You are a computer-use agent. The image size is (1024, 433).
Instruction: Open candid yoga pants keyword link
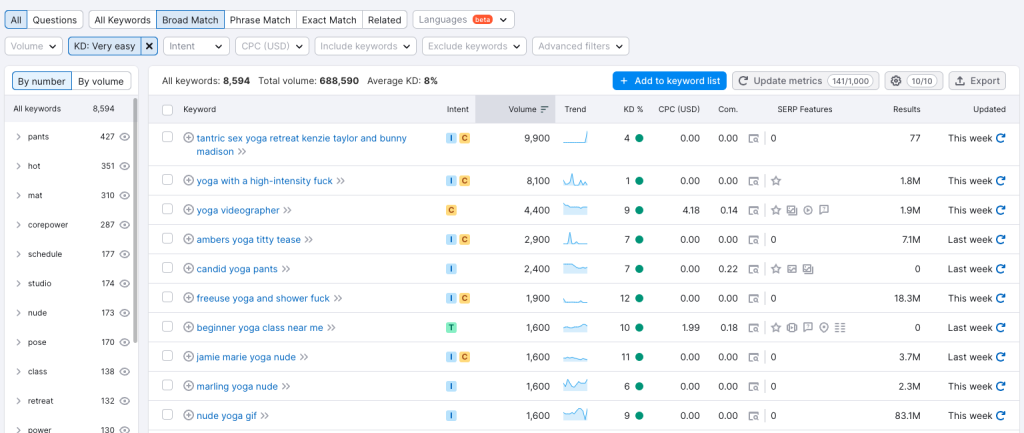click(x=237, y=269)
